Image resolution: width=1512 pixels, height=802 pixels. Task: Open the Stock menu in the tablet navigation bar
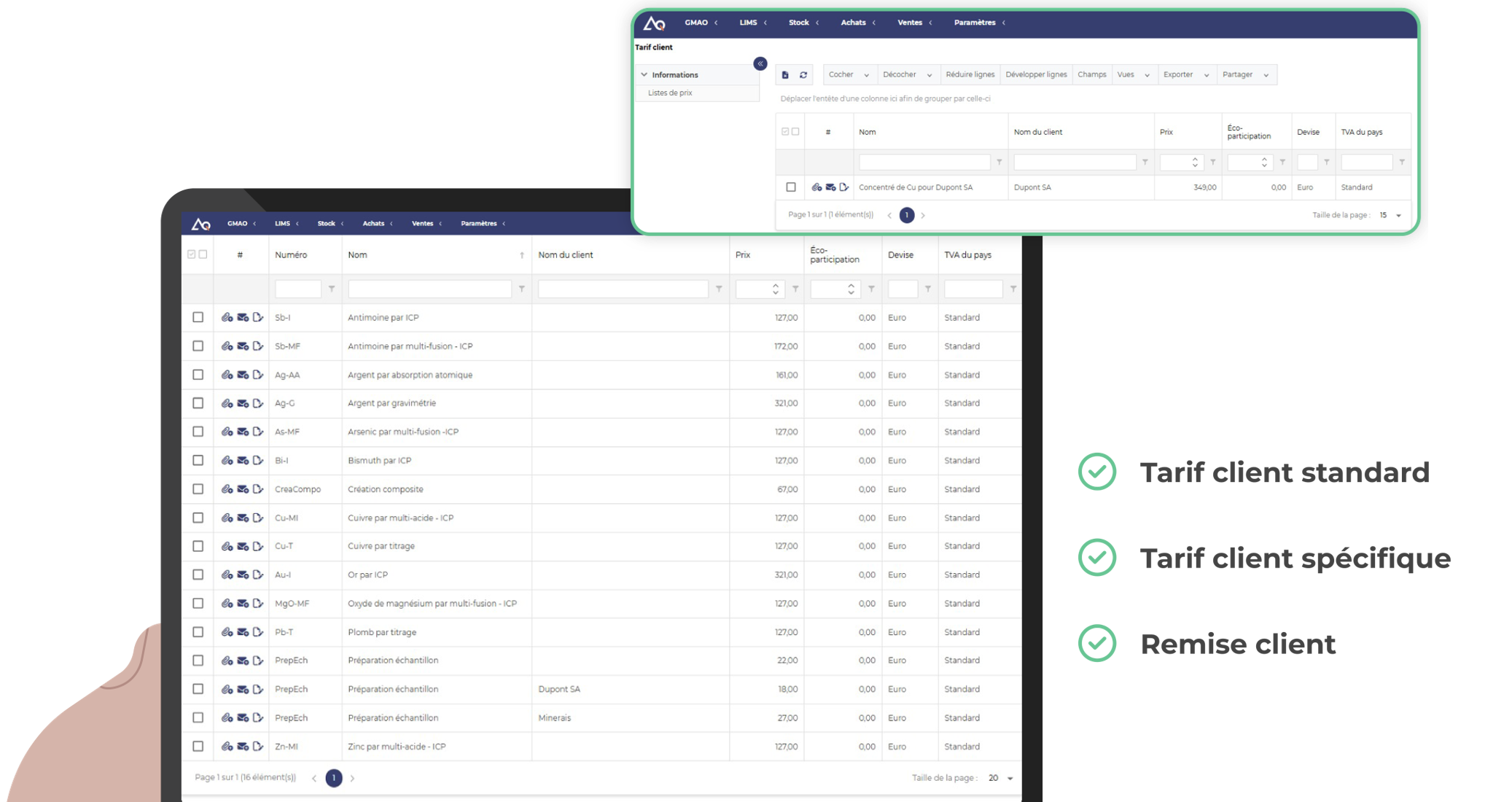tap(330, 224)
